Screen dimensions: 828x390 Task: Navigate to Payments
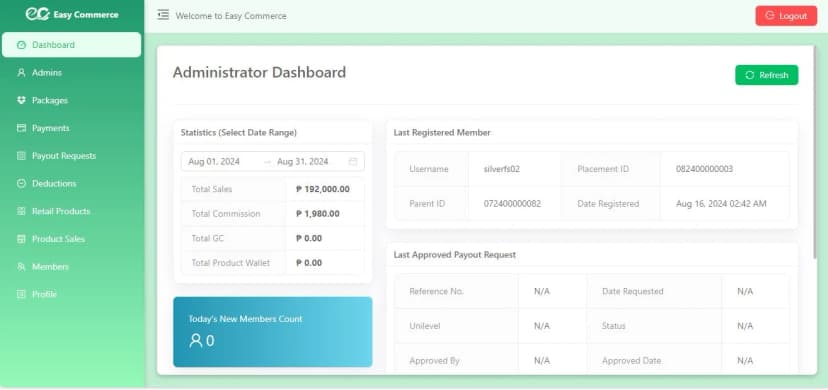click(x=71, y=128)
